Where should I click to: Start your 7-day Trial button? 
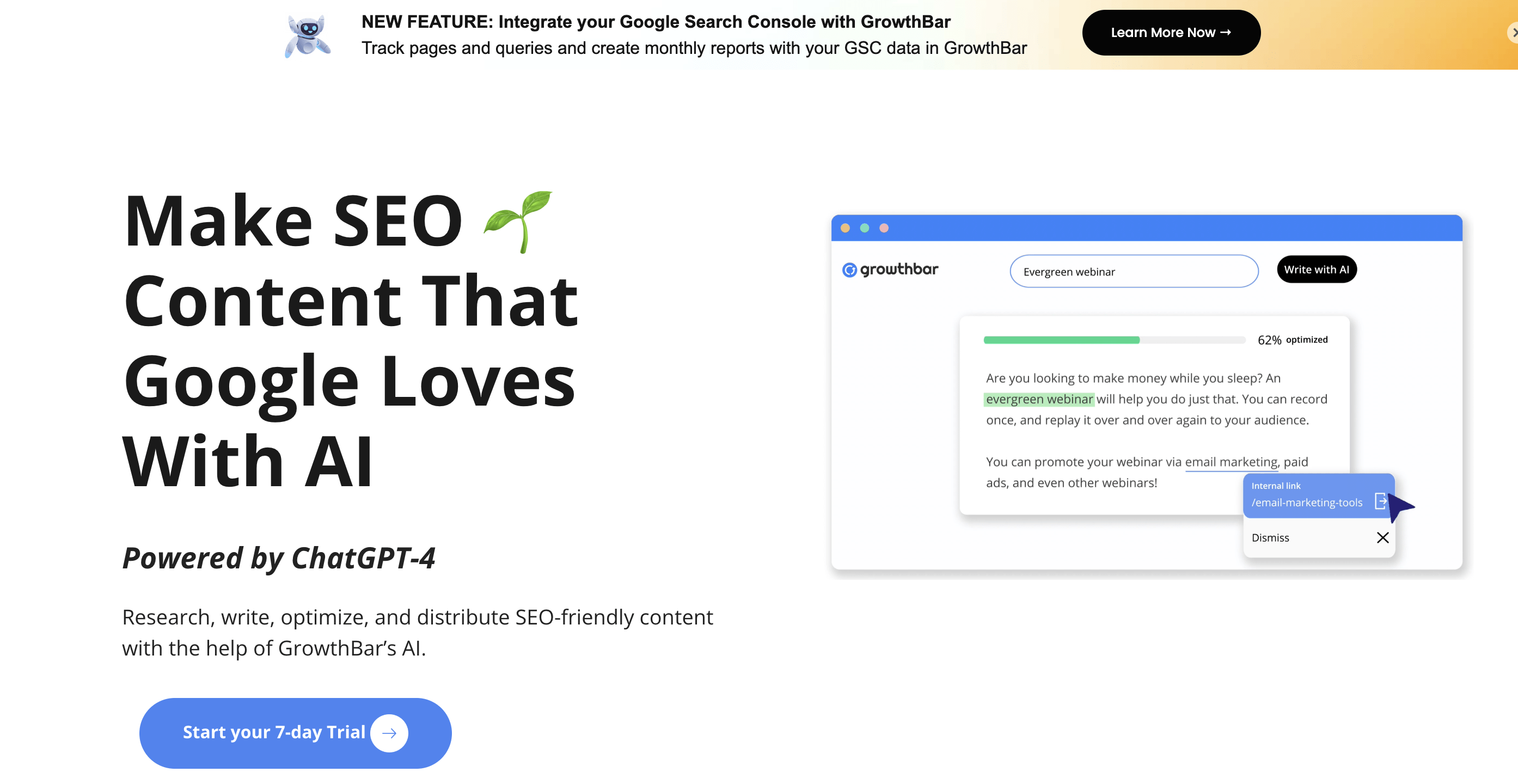[295, 731]
